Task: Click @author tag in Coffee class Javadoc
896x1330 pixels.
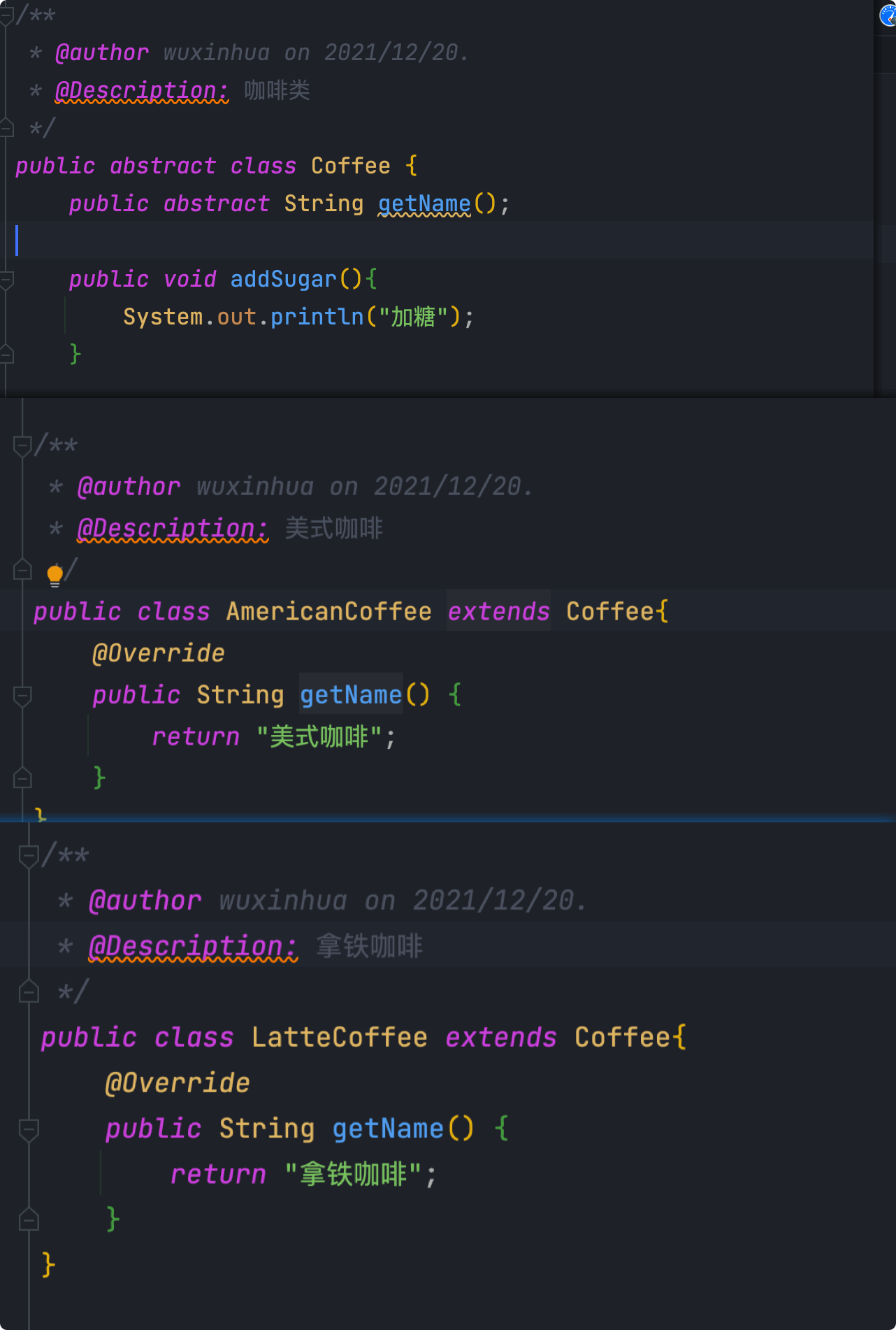Action: [x=102, y=52]
